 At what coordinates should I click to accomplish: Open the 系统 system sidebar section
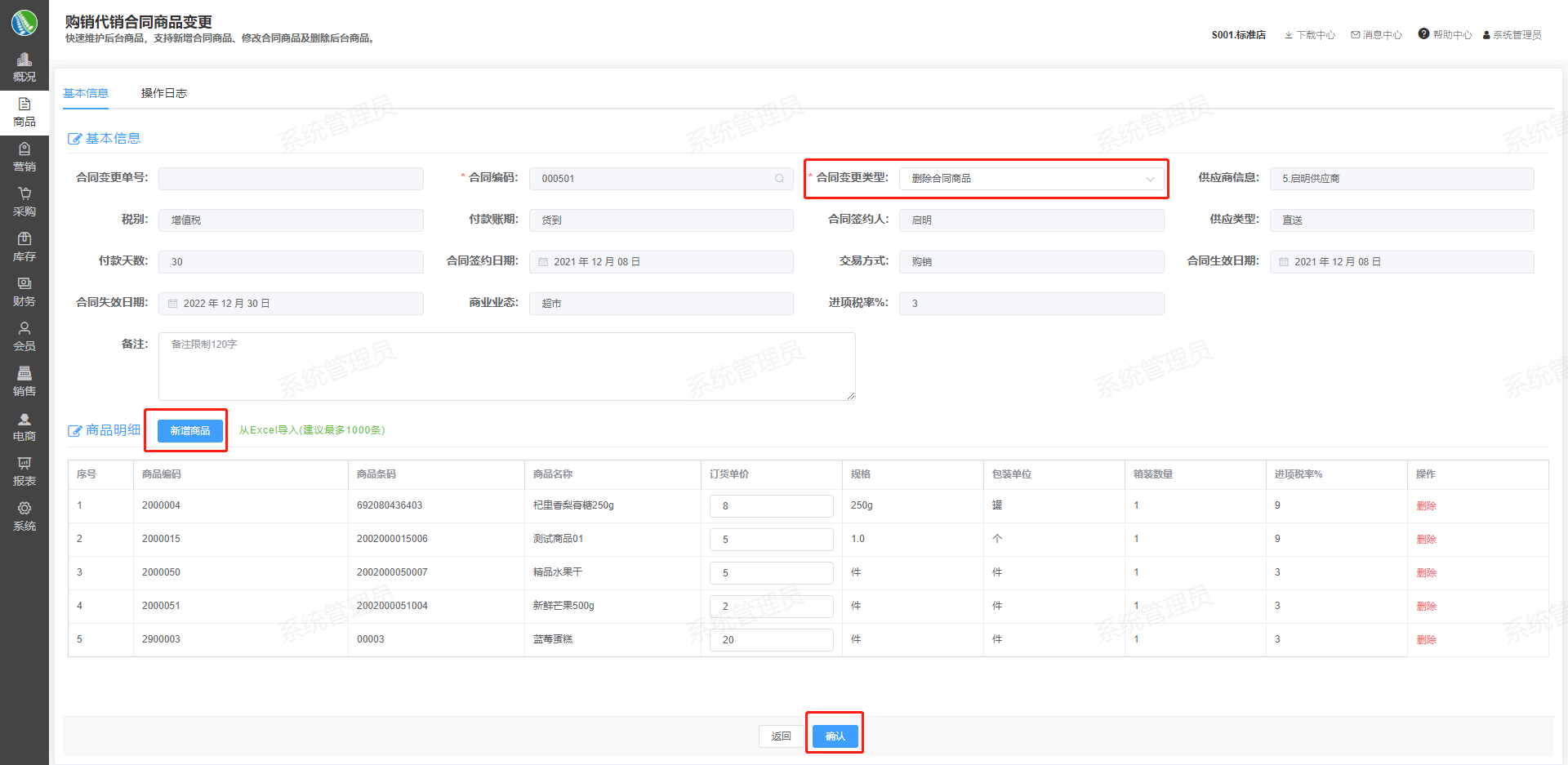coord(24,517)
